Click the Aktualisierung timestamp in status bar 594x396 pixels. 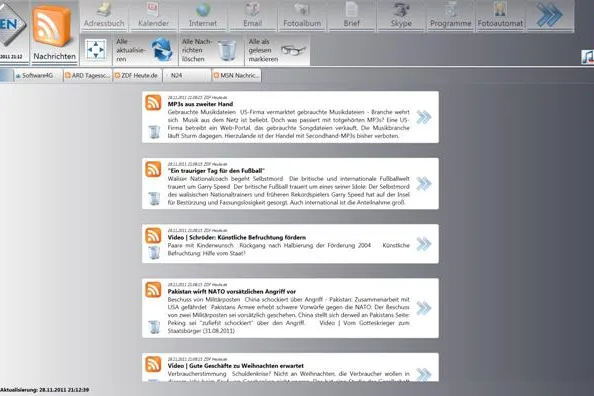coord(44,390)
